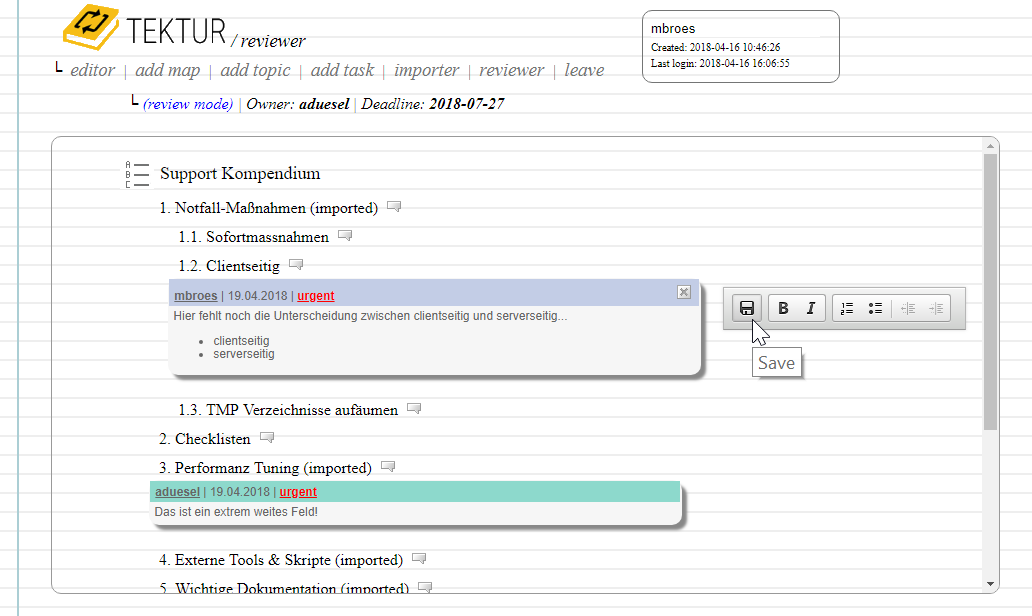Click the scroll down arrow of content scrollbar

point(991,584)
